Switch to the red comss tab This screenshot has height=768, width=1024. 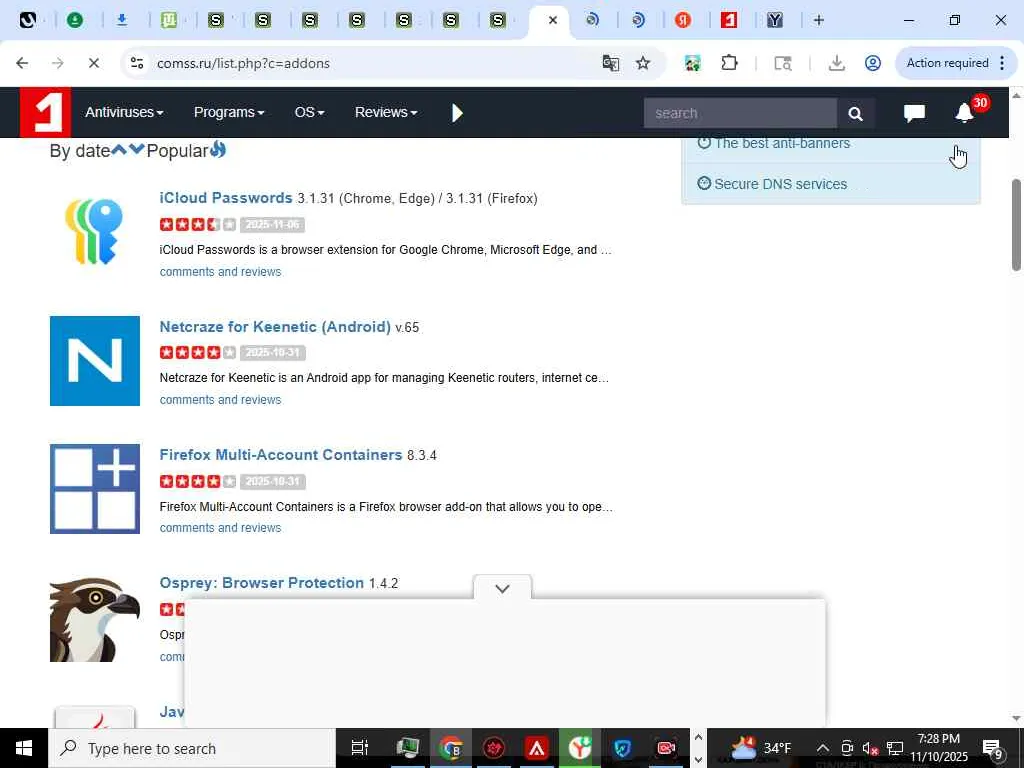tap(729, 20)
